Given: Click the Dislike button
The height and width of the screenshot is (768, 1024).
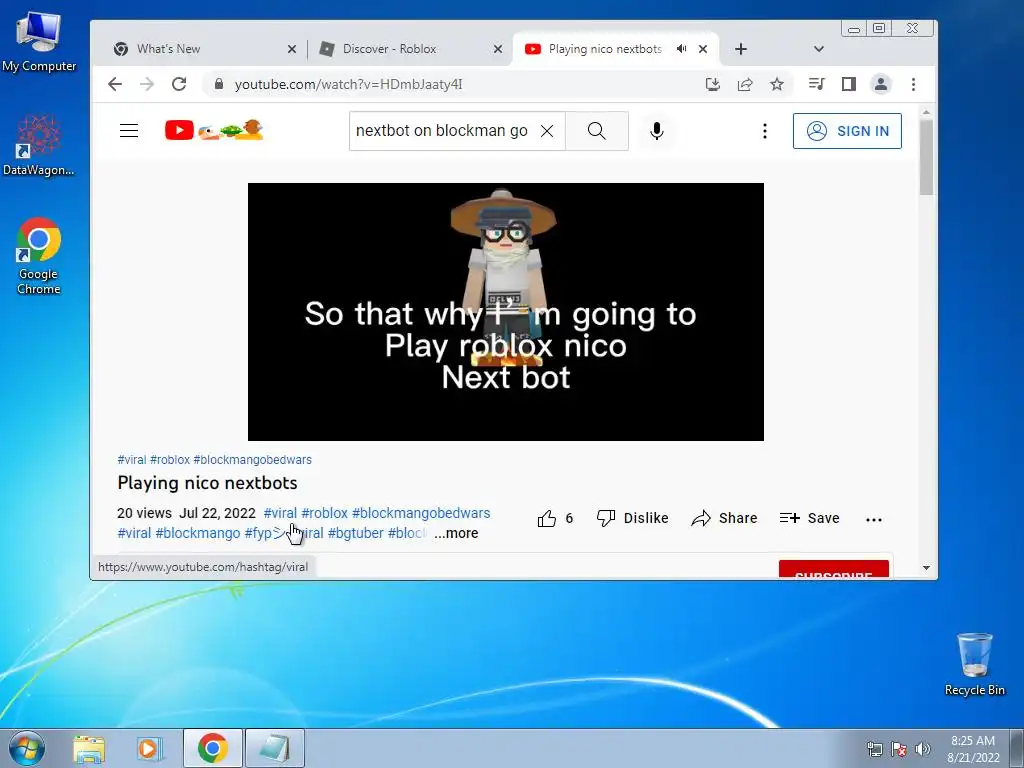Looking at the screenshot, I should click(632, 519).
